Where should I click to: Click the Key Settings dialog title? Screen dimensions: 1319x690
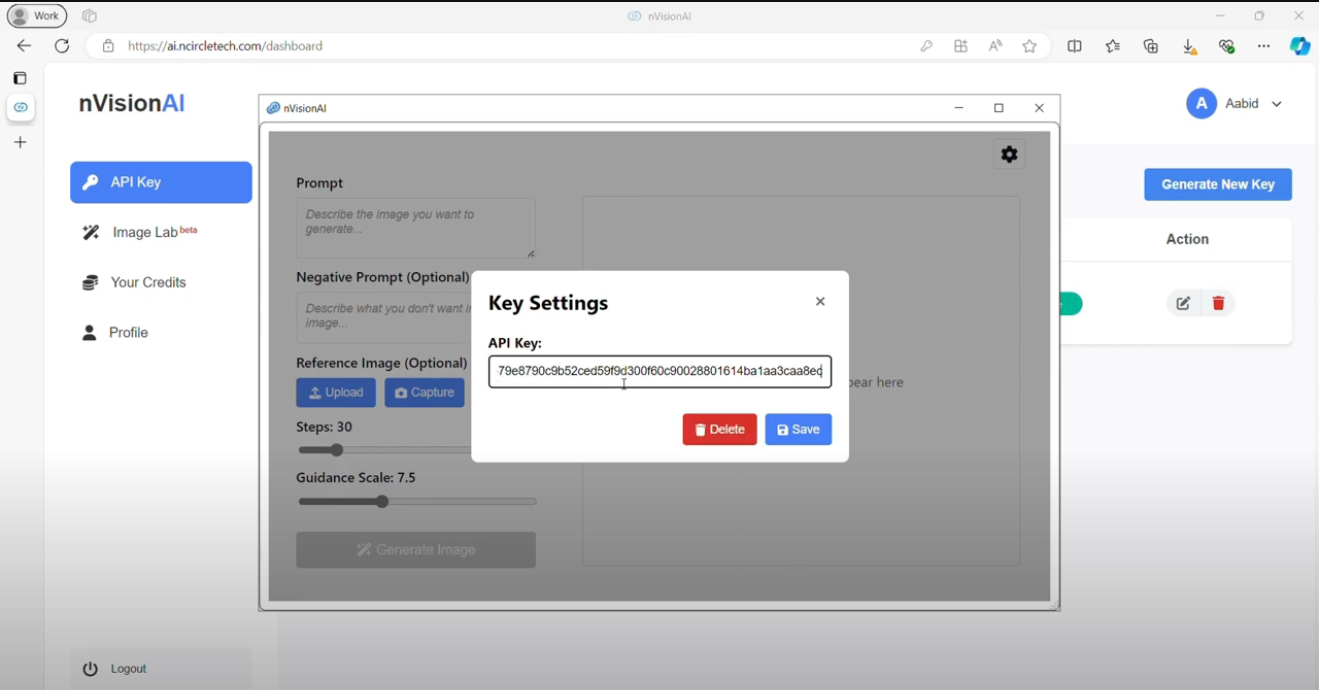coord(548,303)
